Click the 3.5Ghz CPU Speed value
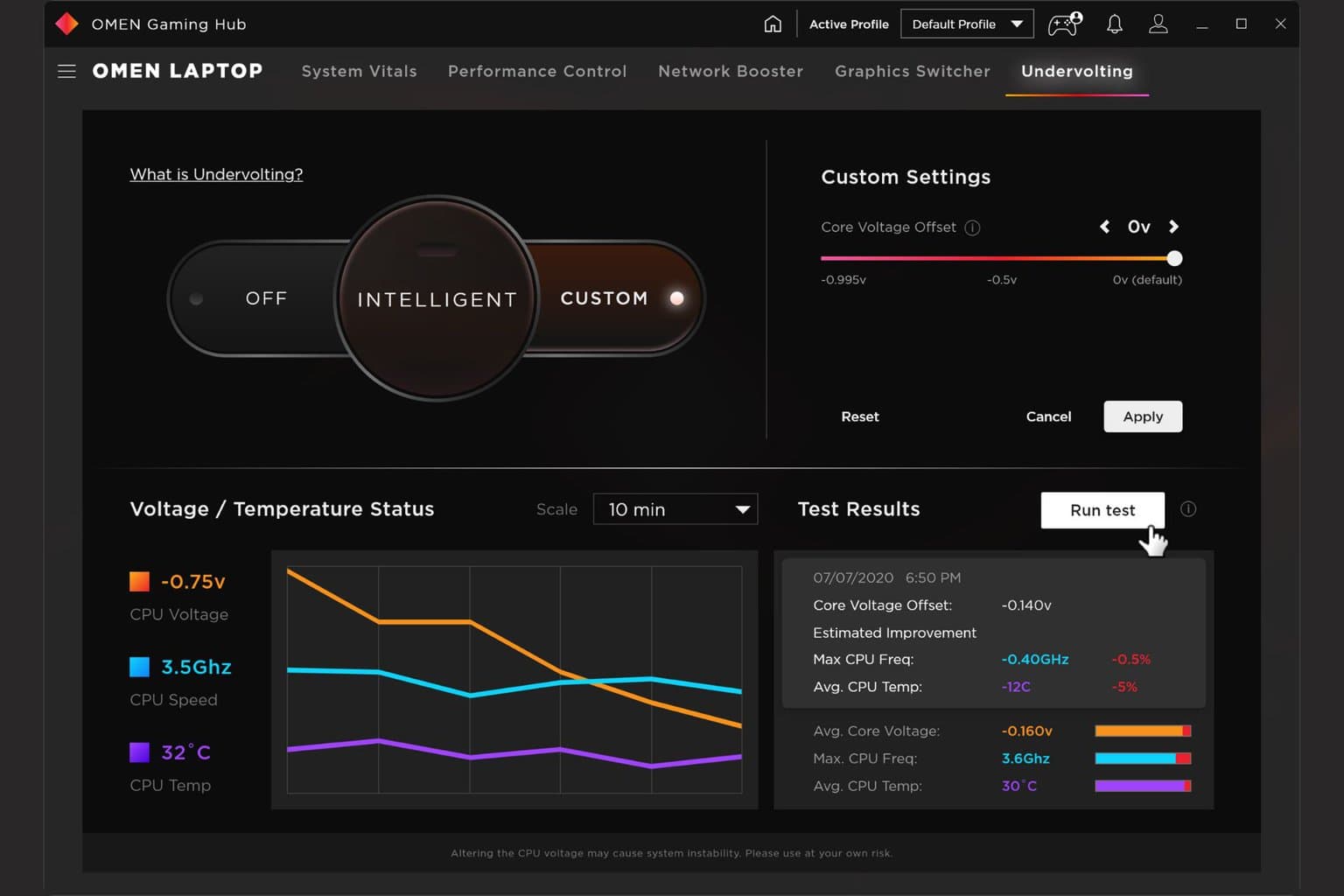The image size is (1344, 896). [x=197, y=667]
